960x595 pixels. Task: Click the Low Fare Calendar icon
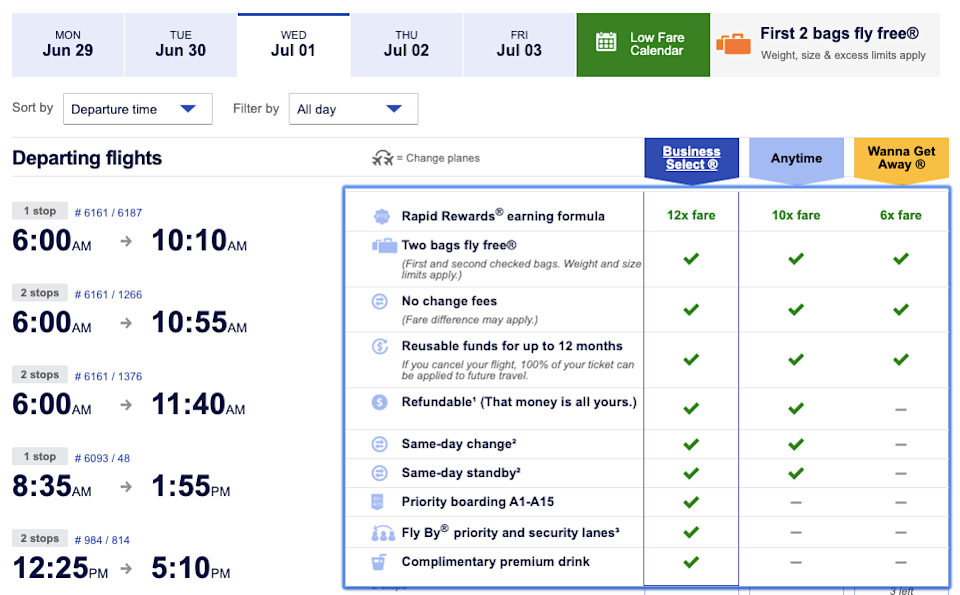(x=606, y=42)
